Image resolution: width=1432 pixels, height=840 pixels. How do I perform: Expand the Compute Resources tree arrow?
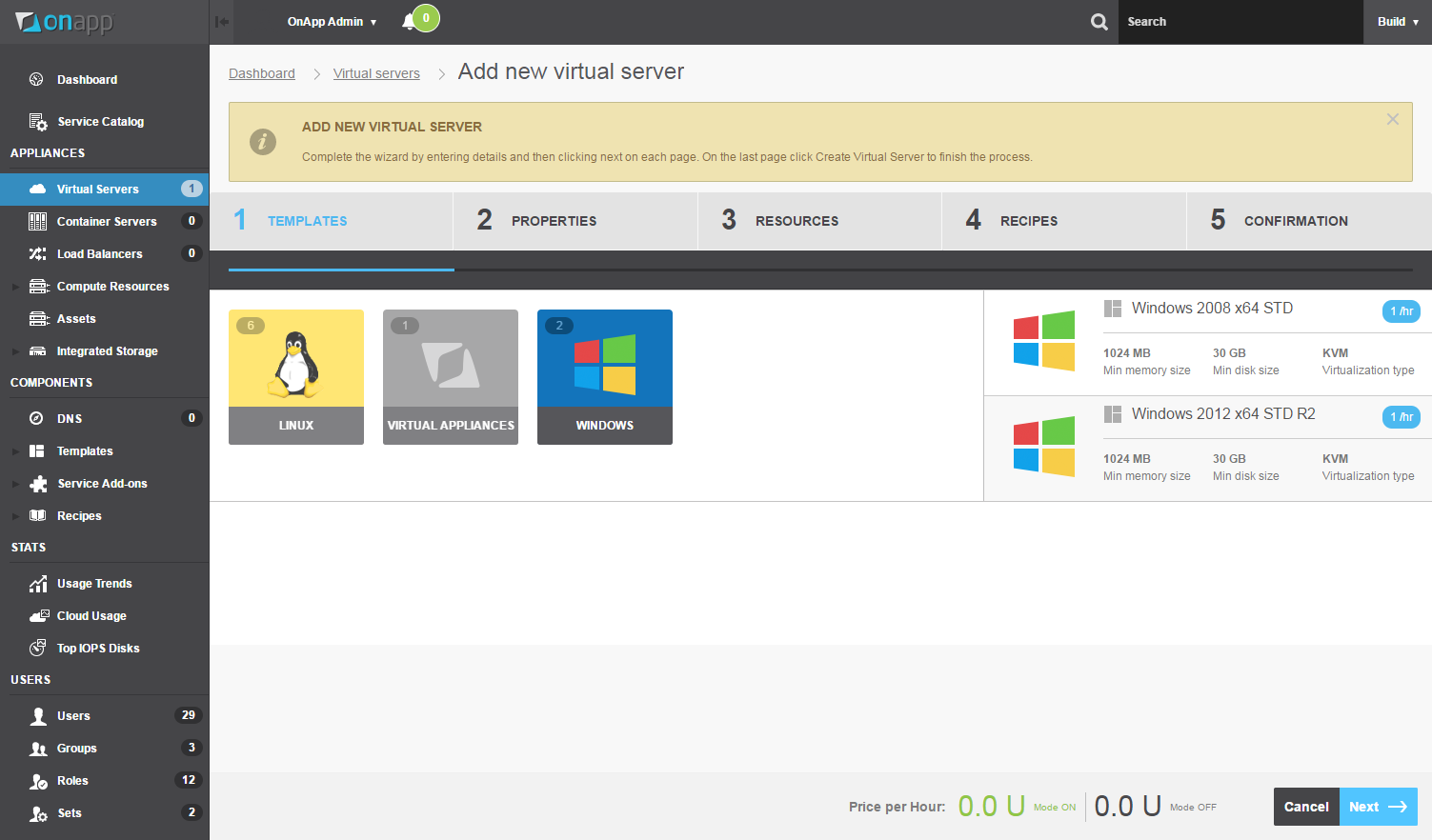click(x=15, y=286)
